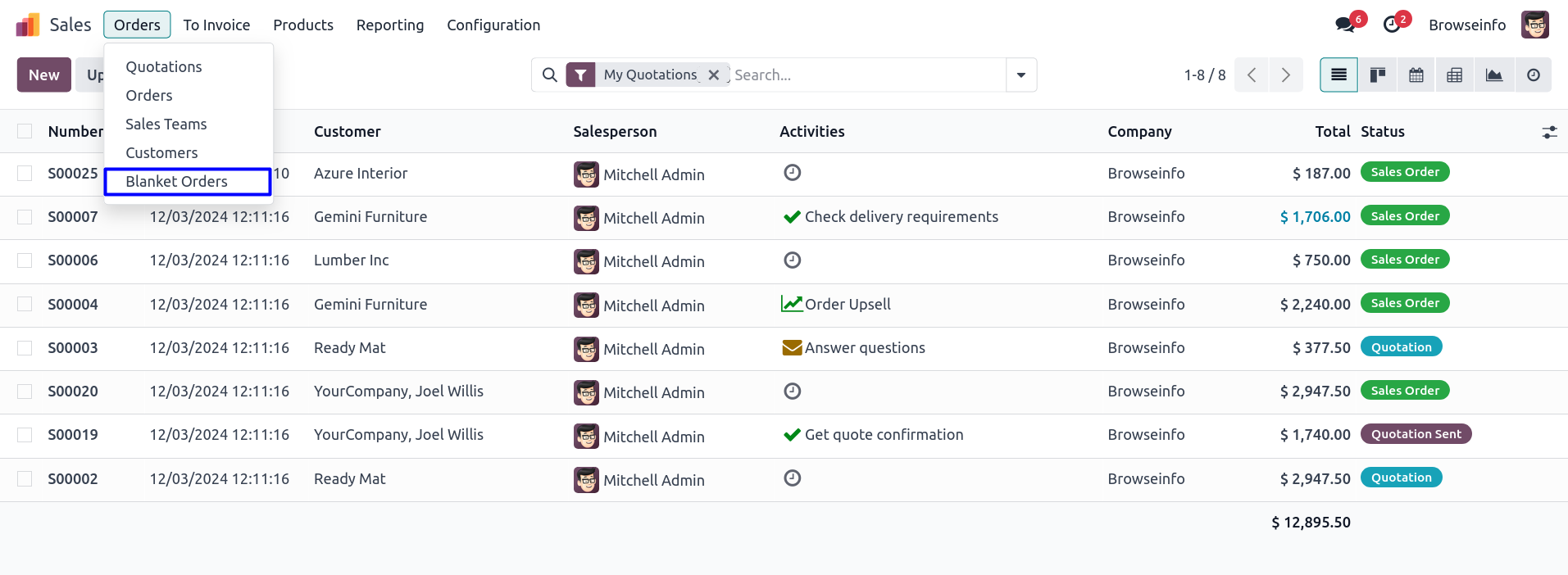The height and width of the screenshot is (575, 1568).
Task: Remove the My Quotations filter
Action: point(714,75)
